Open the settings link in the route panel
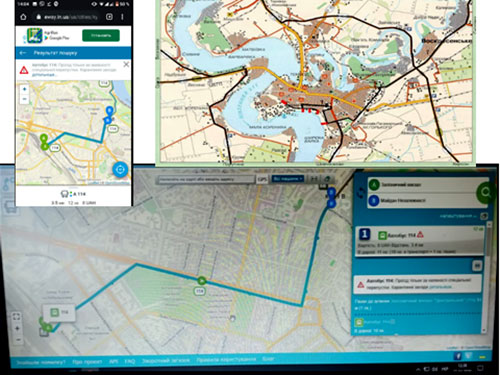 (x=458, y=216)
